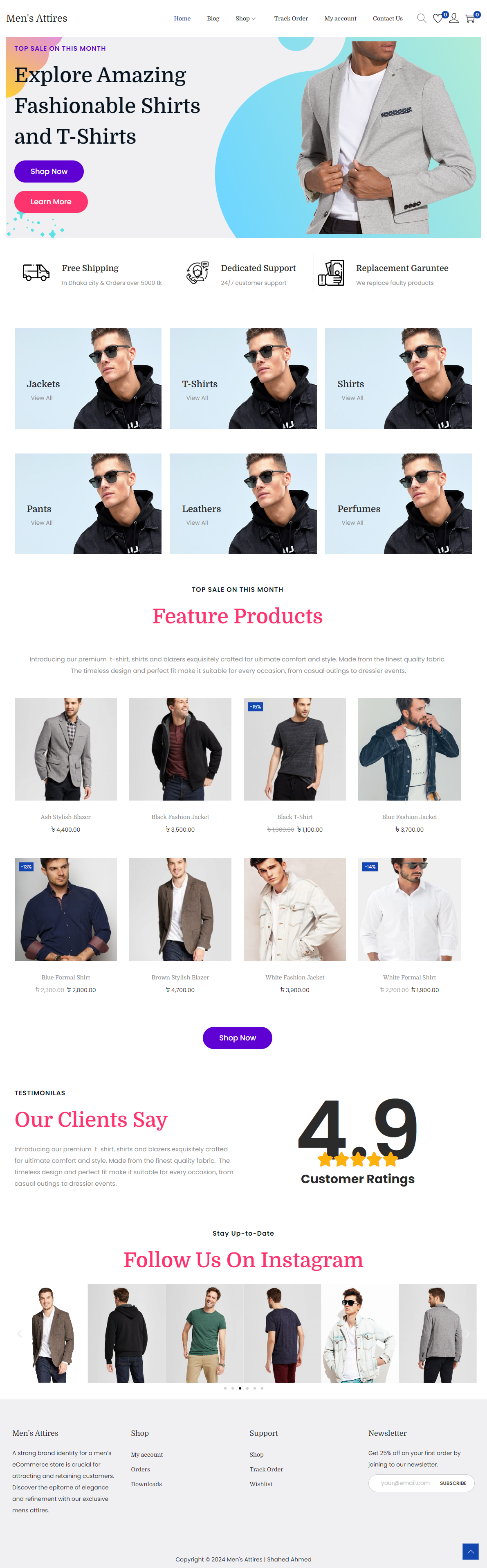This screenshot has height=1568, width=487.
Task: Click the Replacement Guarantee money icon
Action: [331, 273]
